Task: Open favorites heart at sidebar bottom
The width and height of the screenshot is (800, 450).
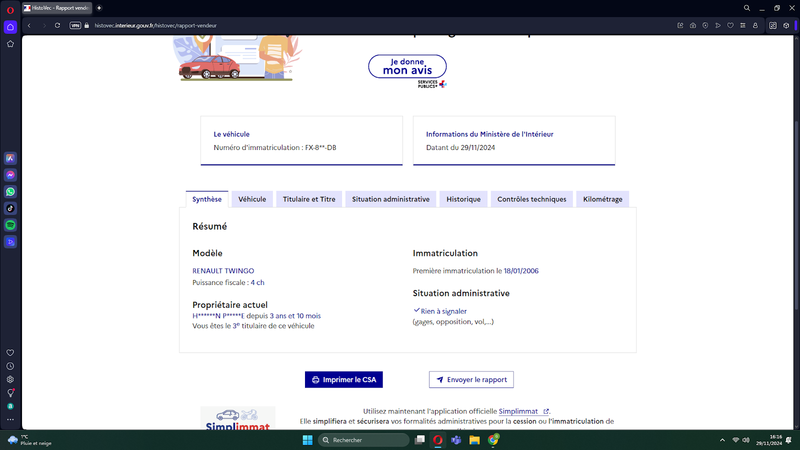Action: tap(10, 353)
